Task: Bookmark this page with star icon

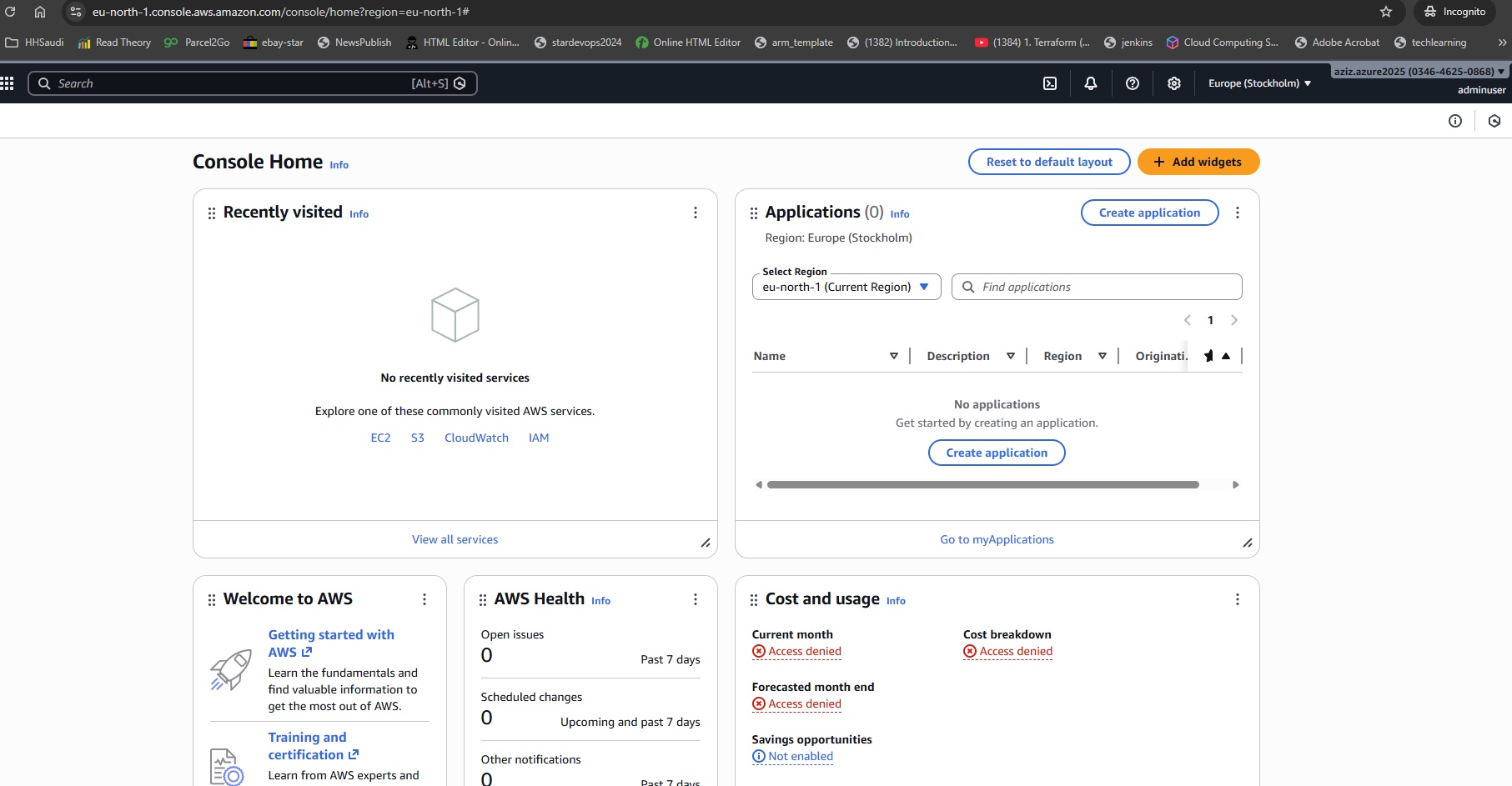Action: coord(1385,12)
